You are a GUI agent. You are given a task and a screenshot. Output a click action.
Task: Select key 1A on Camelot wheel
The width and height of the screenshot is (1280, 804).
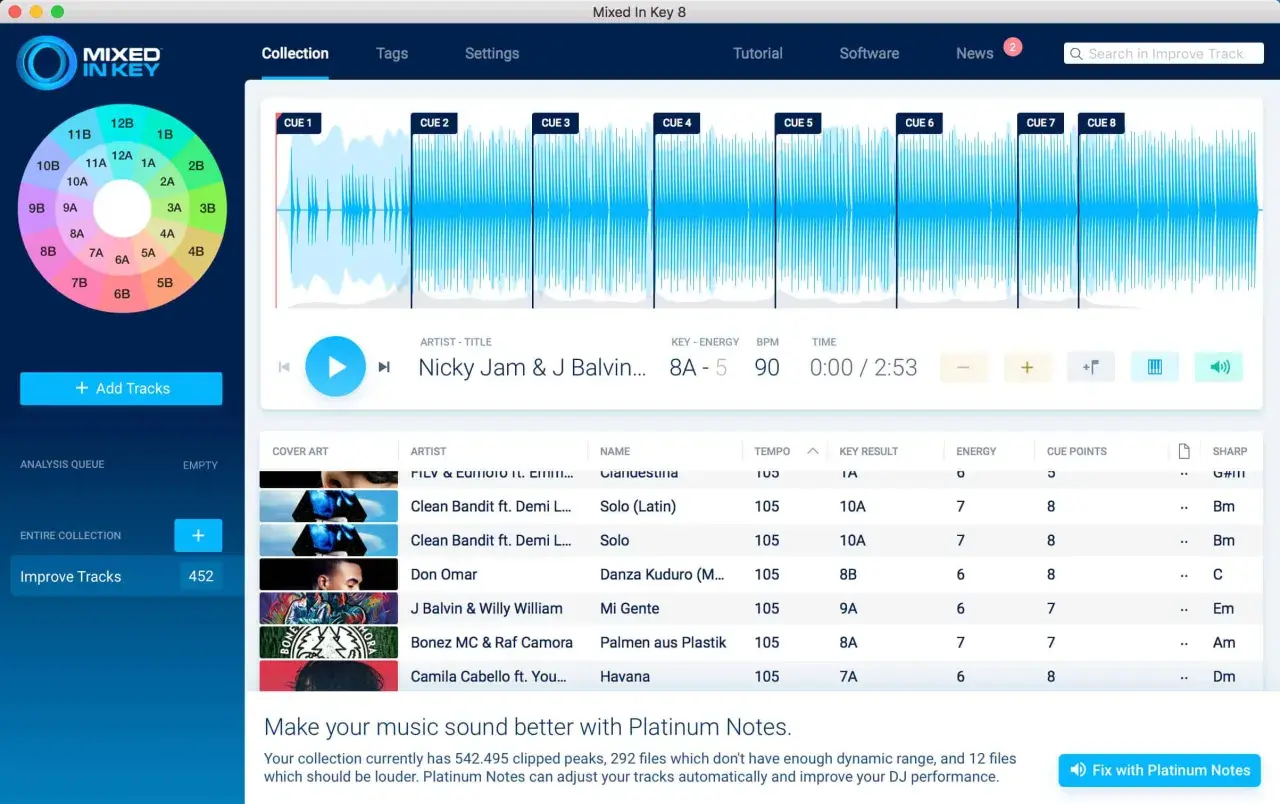pyautogui.click(x=148, y=163)
